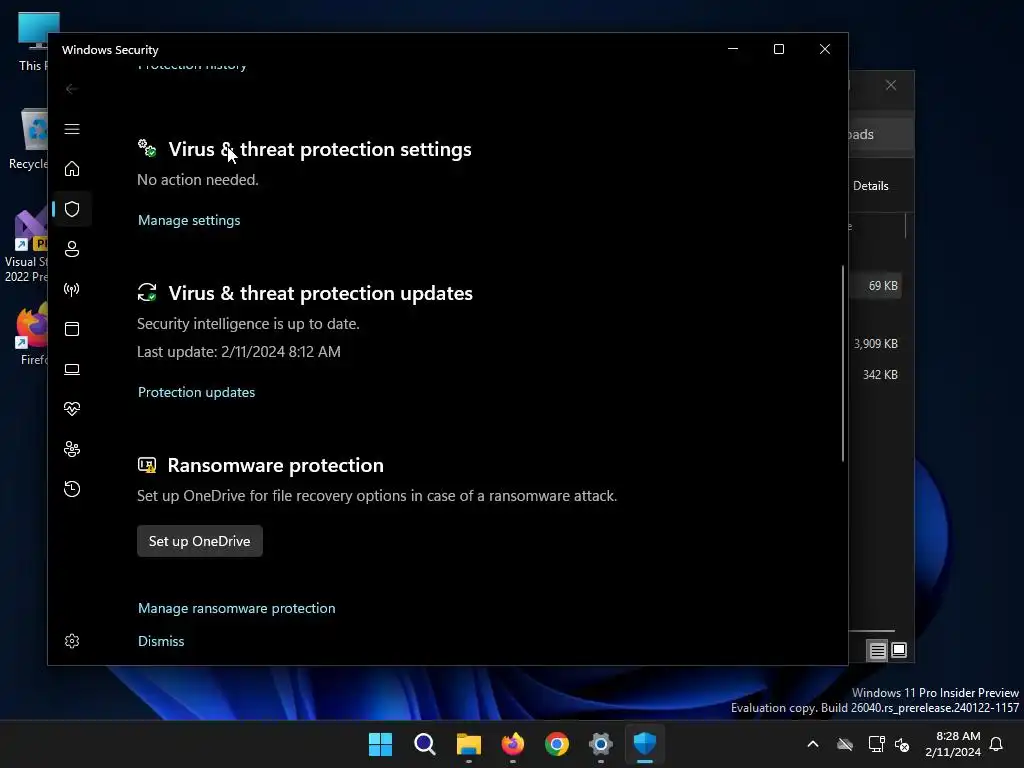Open Protection history clock icon
This screenshot has height=768, width=1024.
(72, 489)
